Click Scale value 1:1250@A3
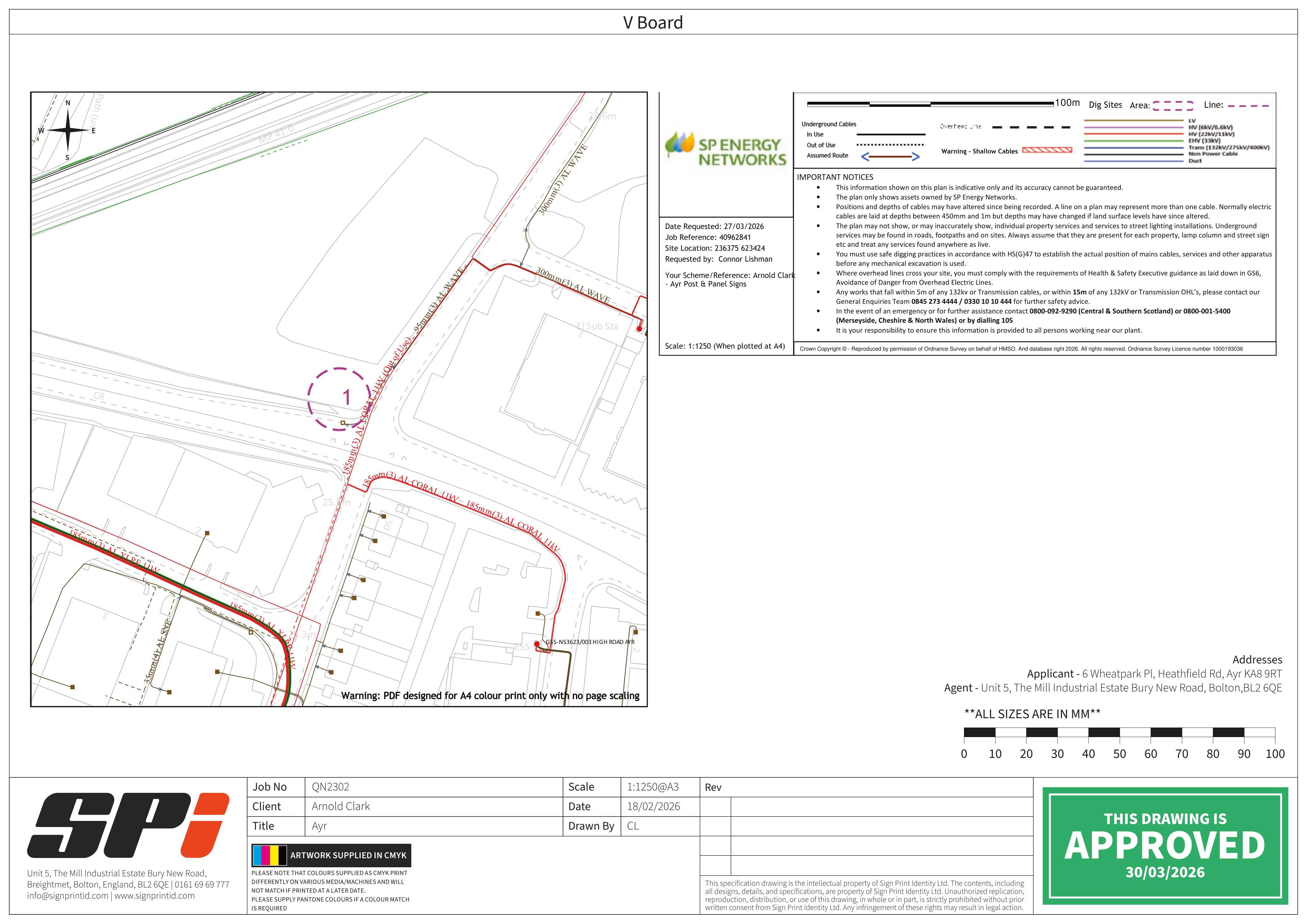 [653, 787]
